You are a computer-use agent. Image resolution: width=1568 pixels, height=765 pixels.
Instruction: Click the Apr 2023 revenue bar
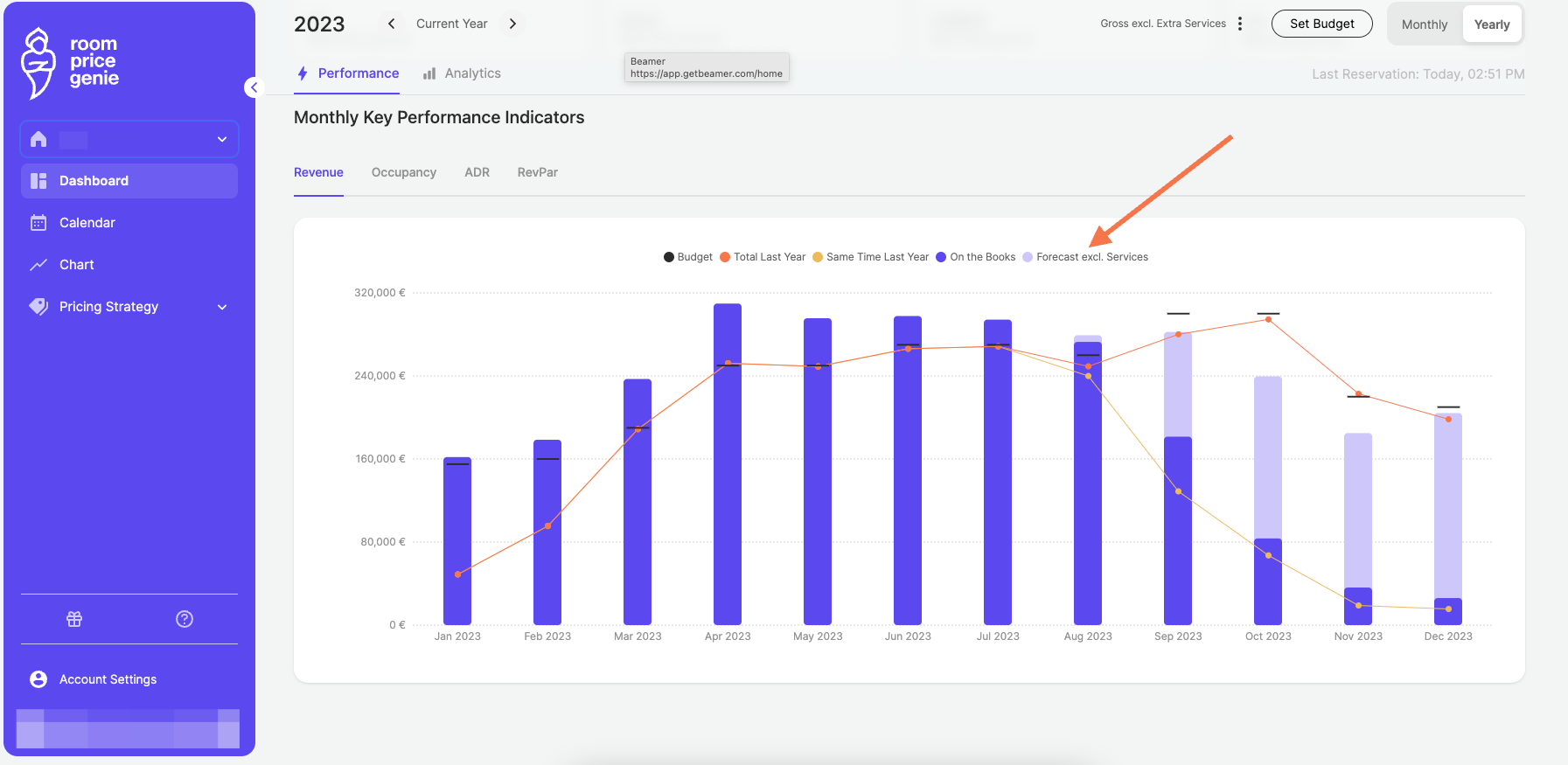click(x=728, y=464)
